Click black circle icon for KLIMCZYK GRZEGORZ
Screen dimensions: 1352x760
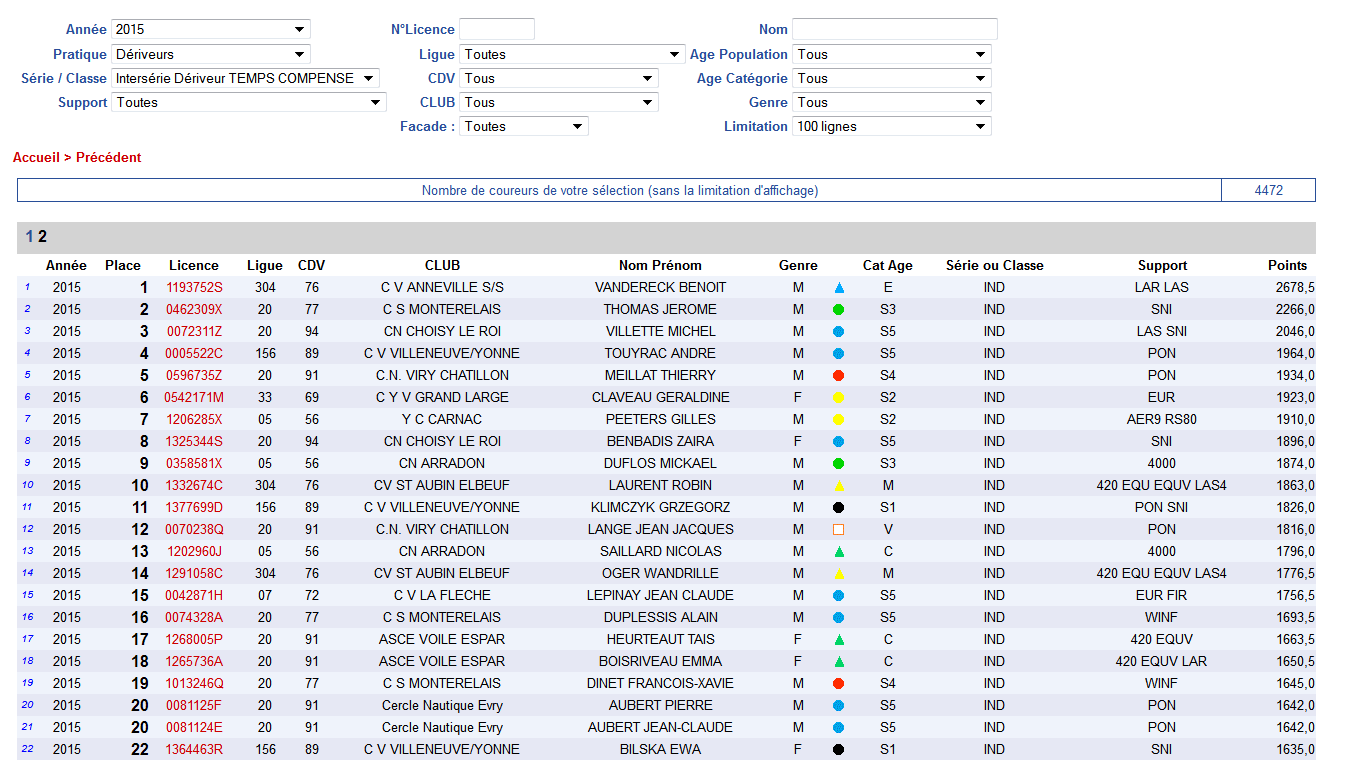[839, 508]
